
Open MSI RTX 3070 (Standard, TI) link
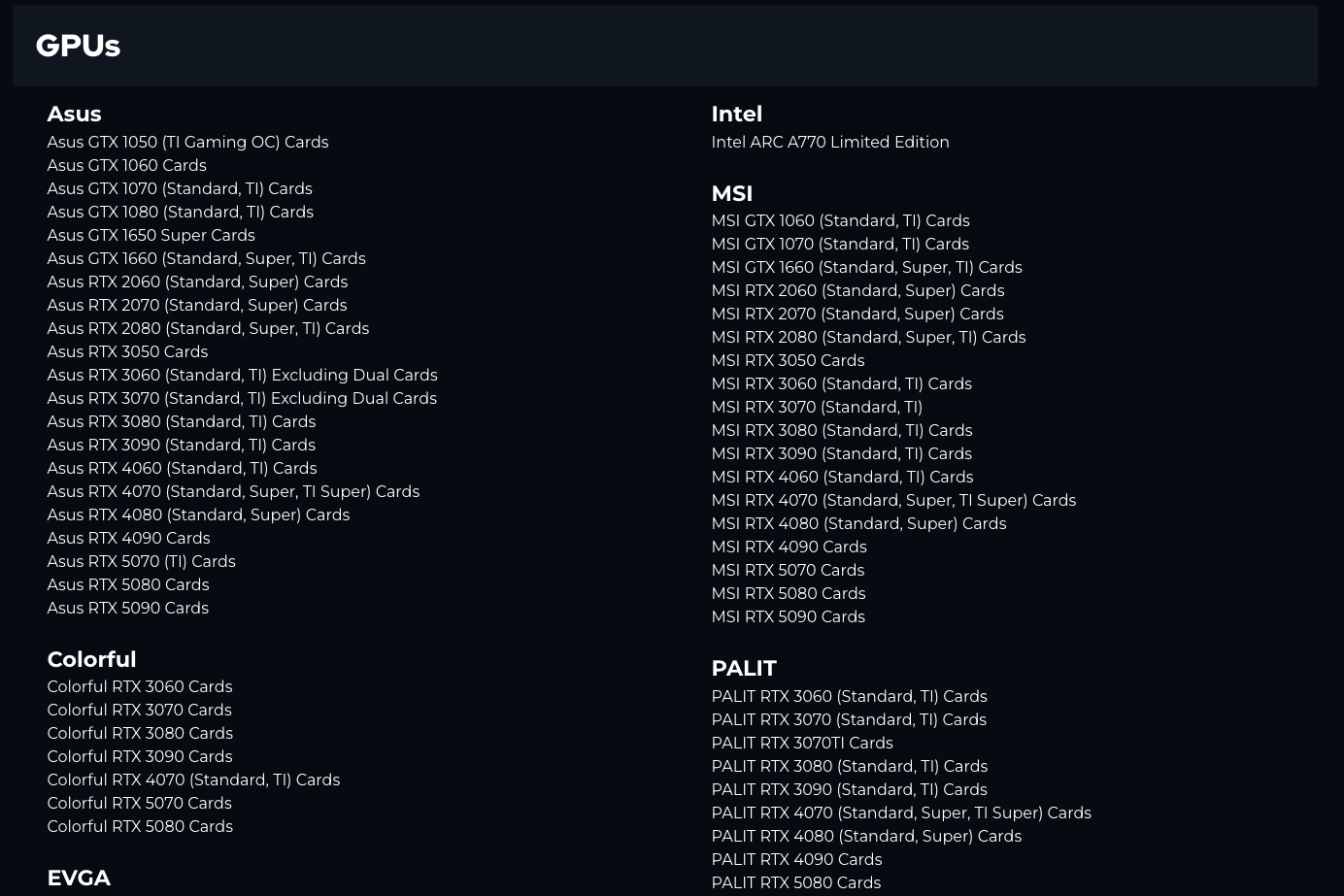(x=816, y=407)
